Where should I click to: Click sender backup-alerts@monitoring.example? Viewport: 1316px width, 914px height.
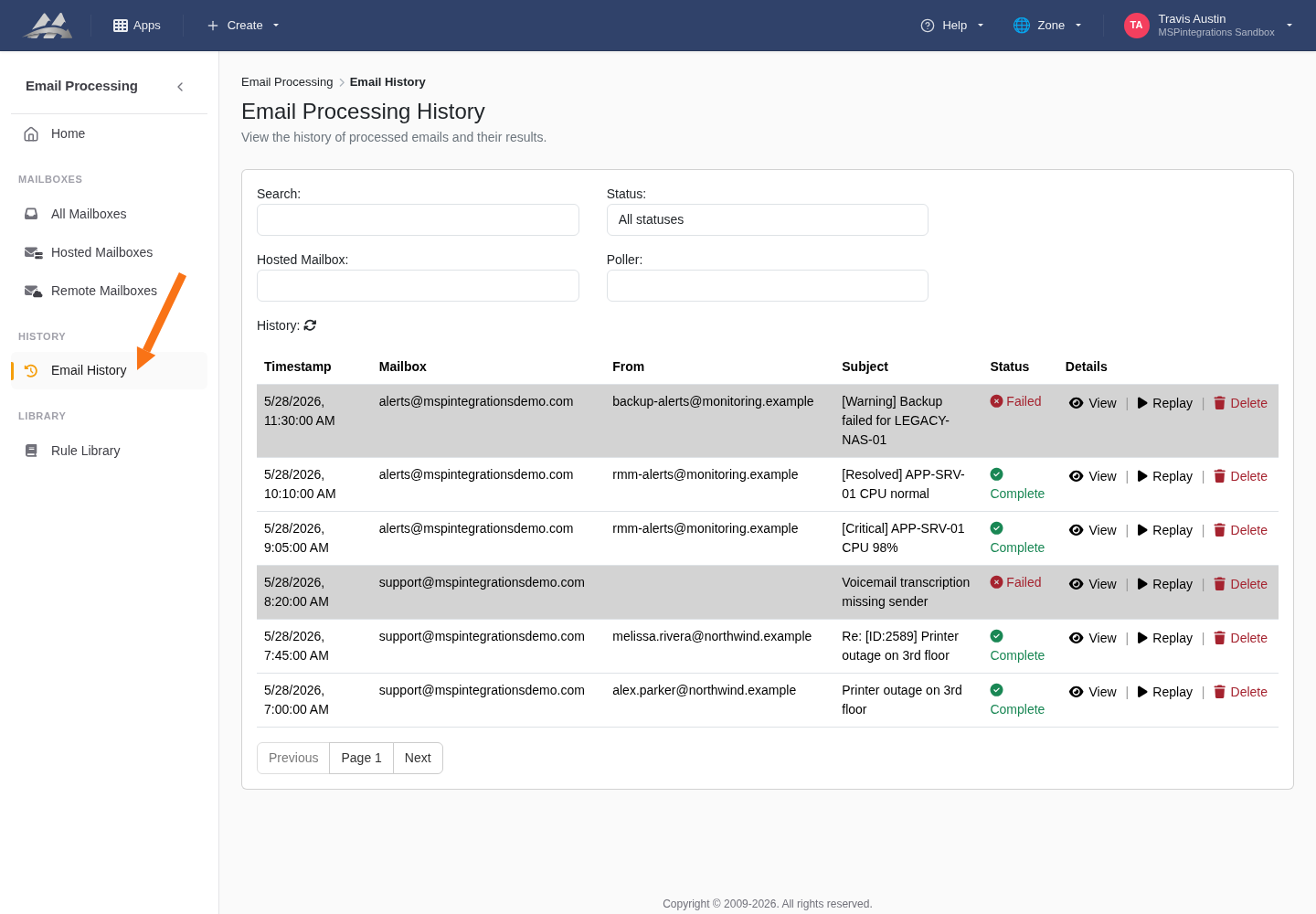coord(713,401)
